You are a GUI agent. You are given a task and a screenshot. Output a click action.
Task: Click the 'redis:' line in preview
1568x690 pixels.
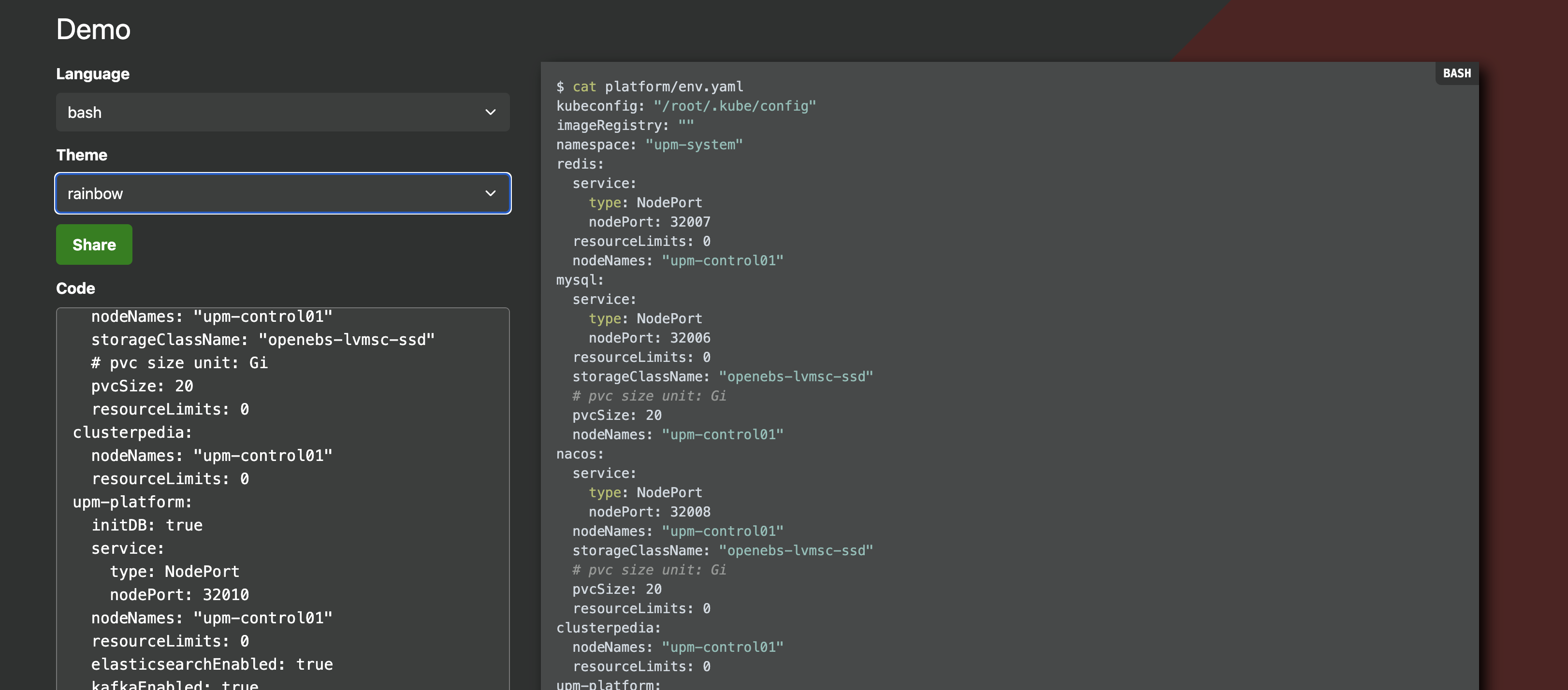click(x=580, y=164)
